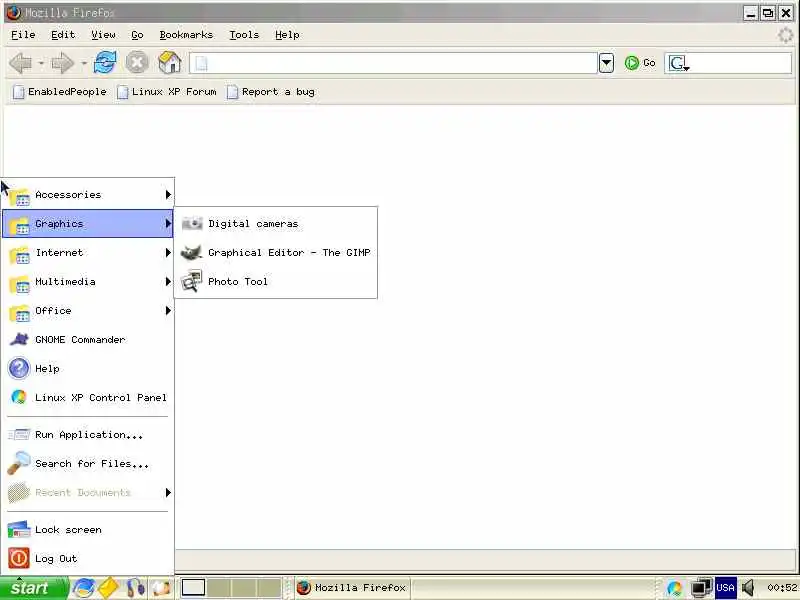
Task: Open the network monitors tray icon
Action: (x=701, y=588)
